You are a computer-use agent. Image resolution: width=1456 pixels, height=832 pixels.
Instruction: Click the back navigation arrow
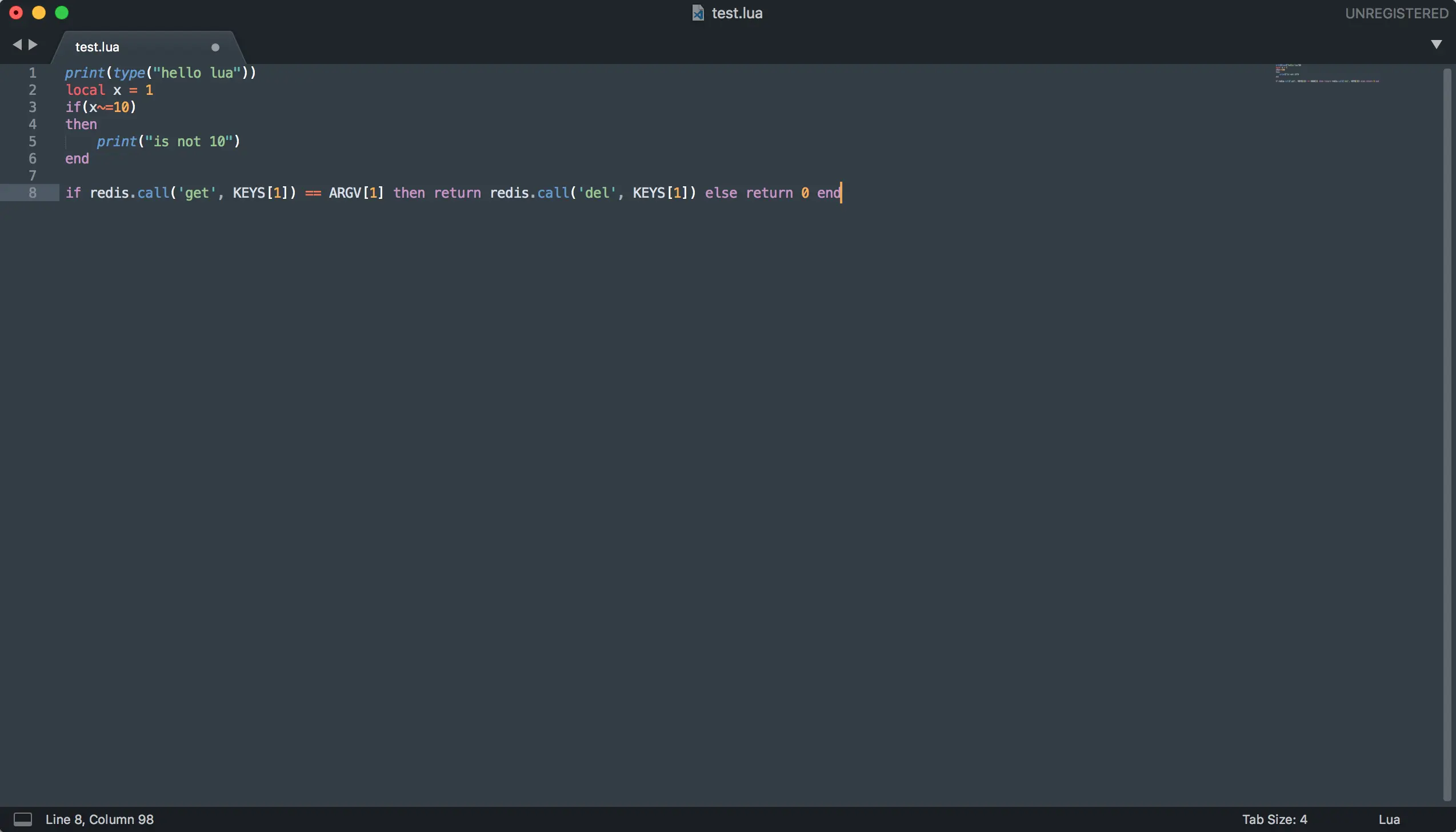[x=17, y=45]
